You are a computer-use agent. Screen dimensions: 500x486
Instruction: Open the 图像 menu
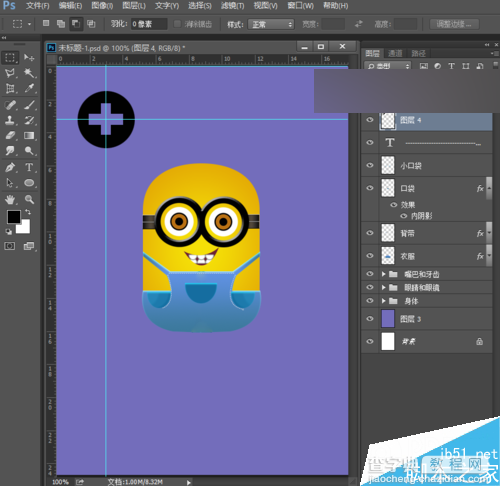tap(102, 6)
